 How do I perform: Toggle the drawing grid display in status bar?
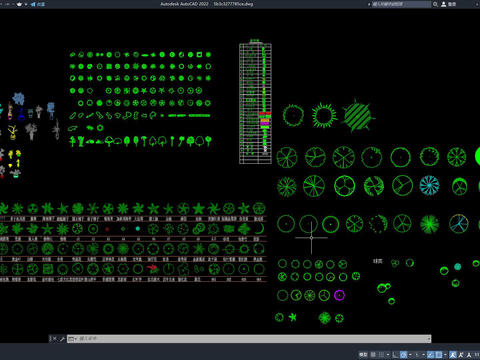click(x=373, y=355)
